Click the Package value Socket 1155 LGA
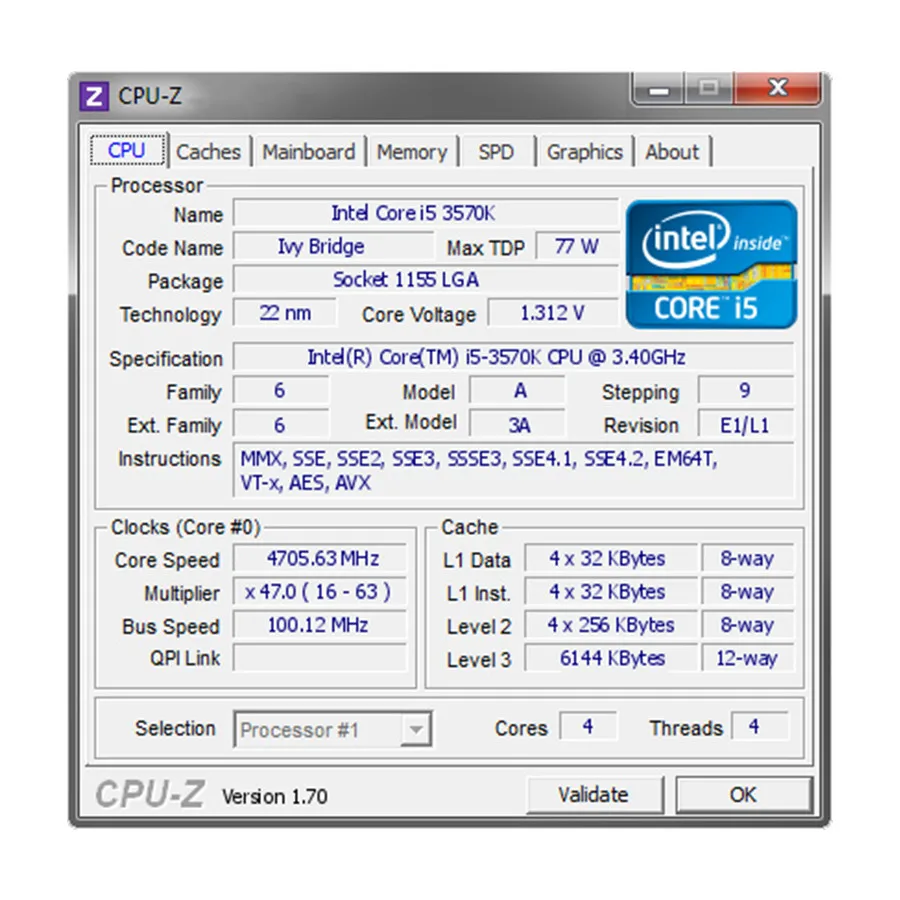 tap(425, 280)
